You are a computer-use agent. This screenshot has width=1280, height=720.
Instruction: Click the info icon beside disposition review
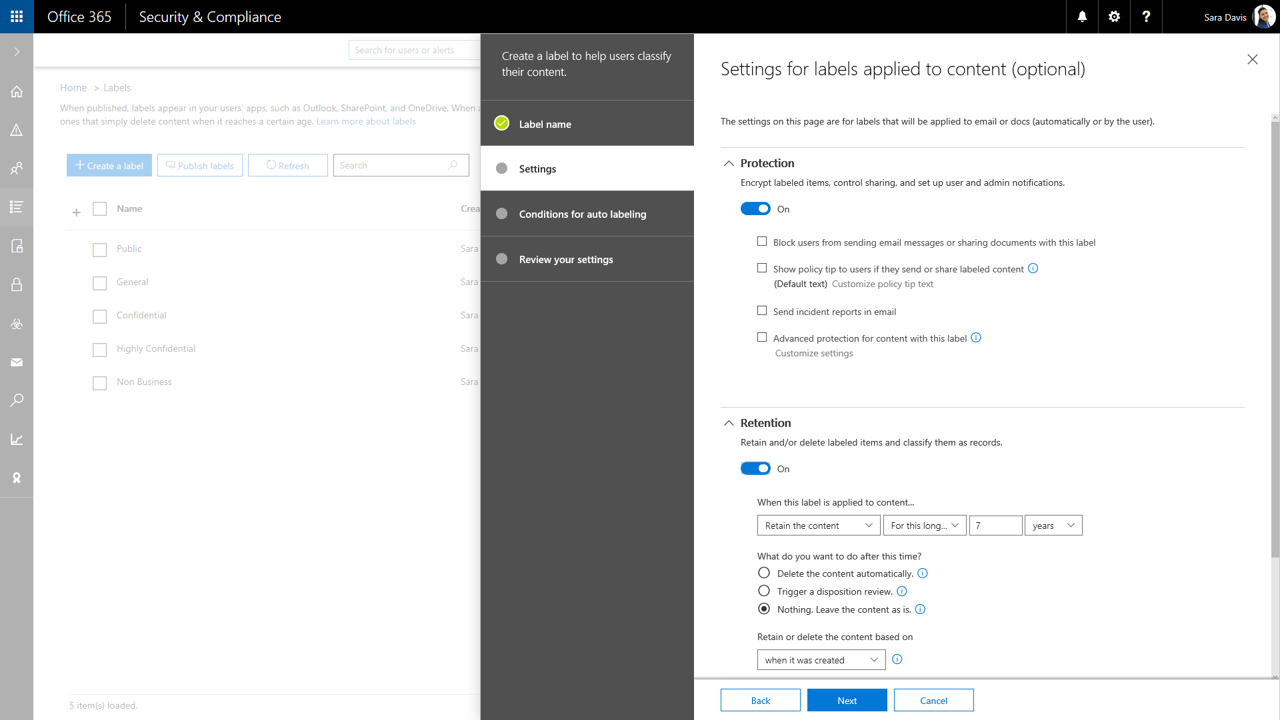(902, 591)
